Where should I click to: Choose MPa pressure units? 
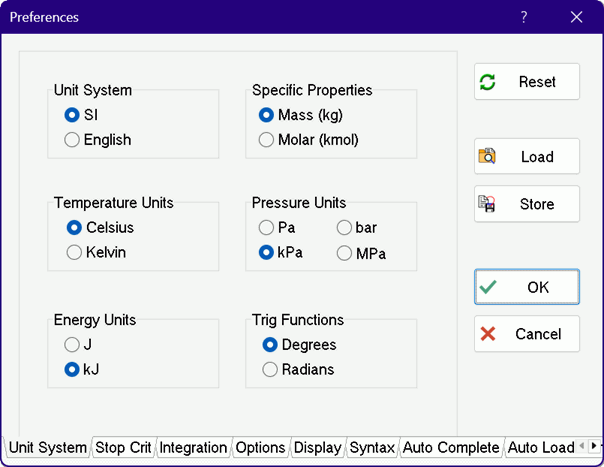tap(345, 253)
